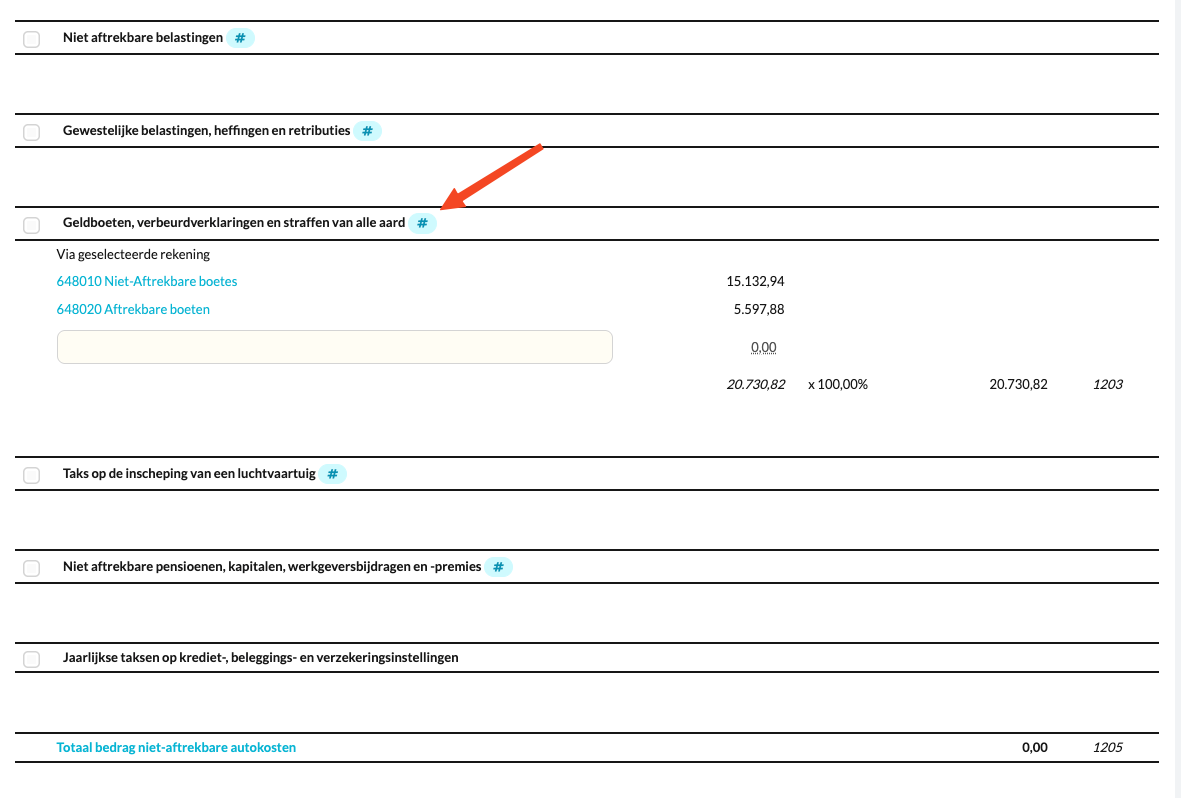The width and height of the screenshot is (1181, 798).
Task: Click the # tag next to Geldboeten, verbeurdverklaringen
Action: [x=423, y=223]
